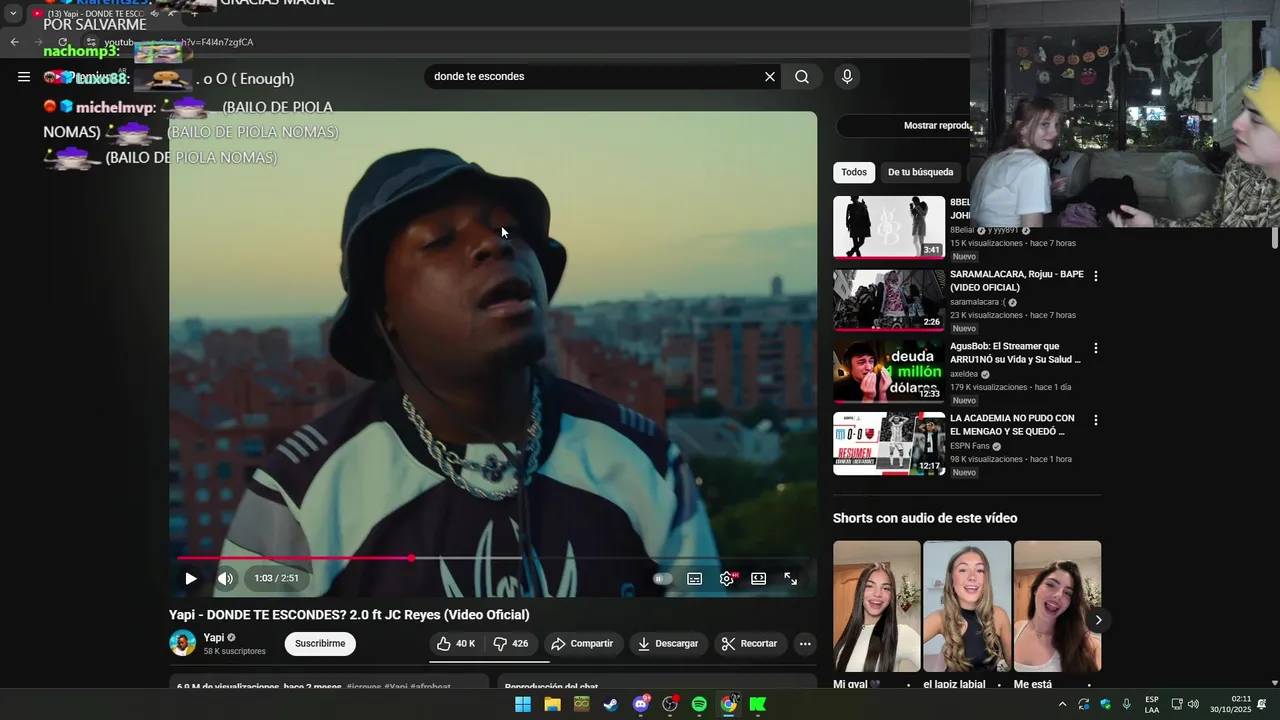The height and width of the screenshot is (720, 1280).
Task: Click the Suscribirme button
Action: (320, 644)
